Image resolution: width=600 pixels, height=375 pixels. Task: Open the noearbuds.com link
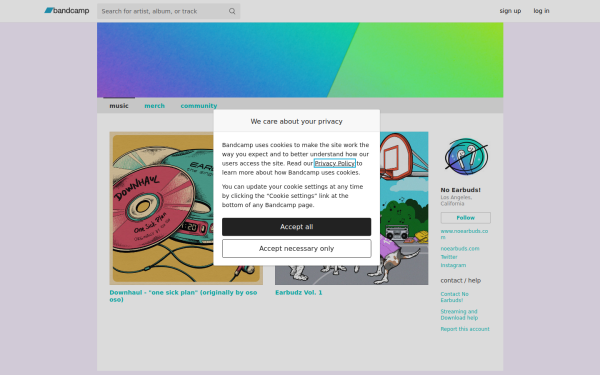[x=460, y=249]
